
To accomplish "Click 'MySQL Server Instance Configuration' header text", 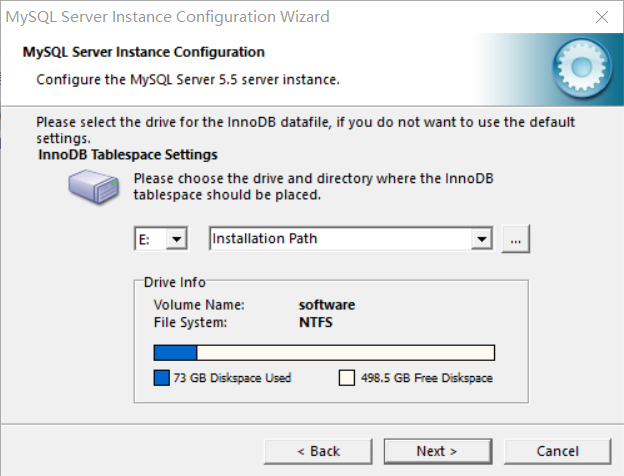I will click(x=144, y=52).
